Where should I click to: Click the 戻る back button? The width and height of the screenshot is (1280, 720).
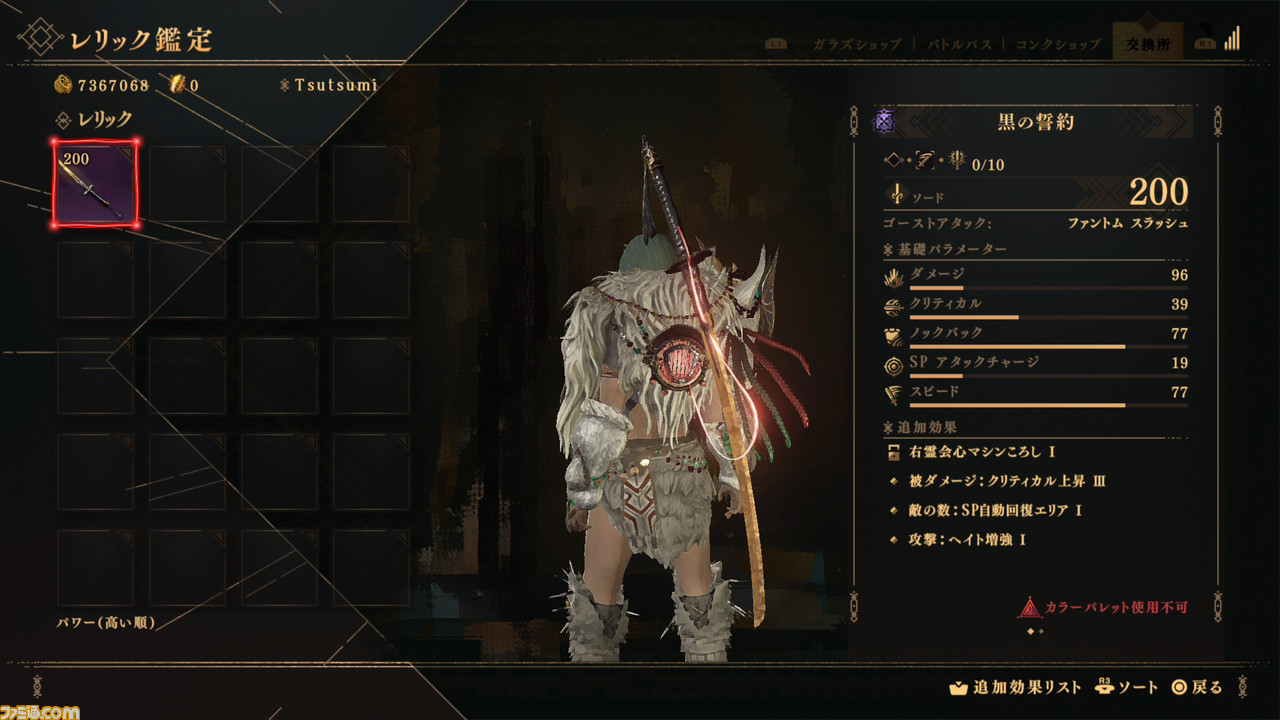click(x=1197, y=687)
